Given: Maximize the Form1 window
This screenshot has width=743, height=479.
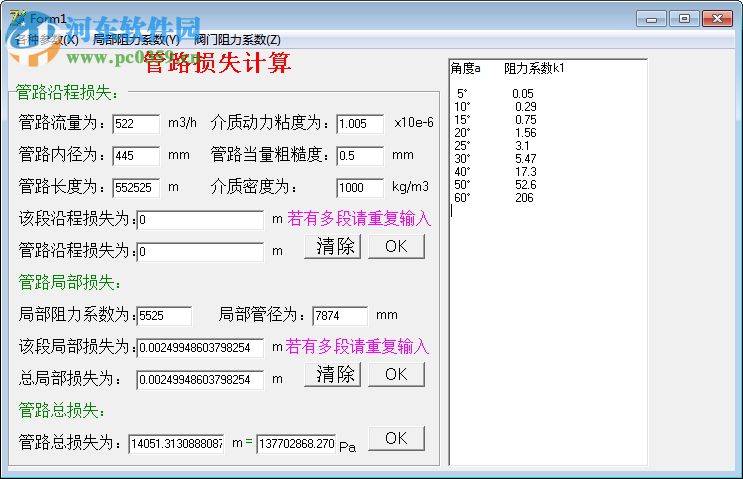Looking at the screenshot, I should (684, 19).
